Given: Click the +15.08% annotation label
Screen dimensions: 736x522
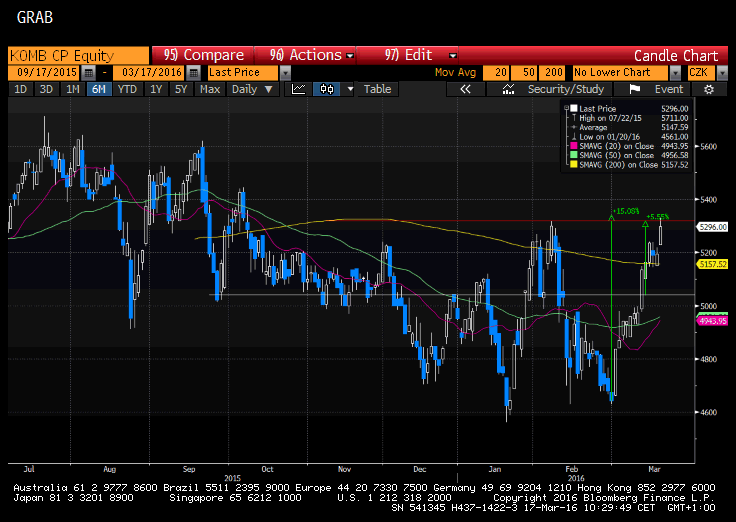Looking at the screenshot, I should tap(626, 211).
